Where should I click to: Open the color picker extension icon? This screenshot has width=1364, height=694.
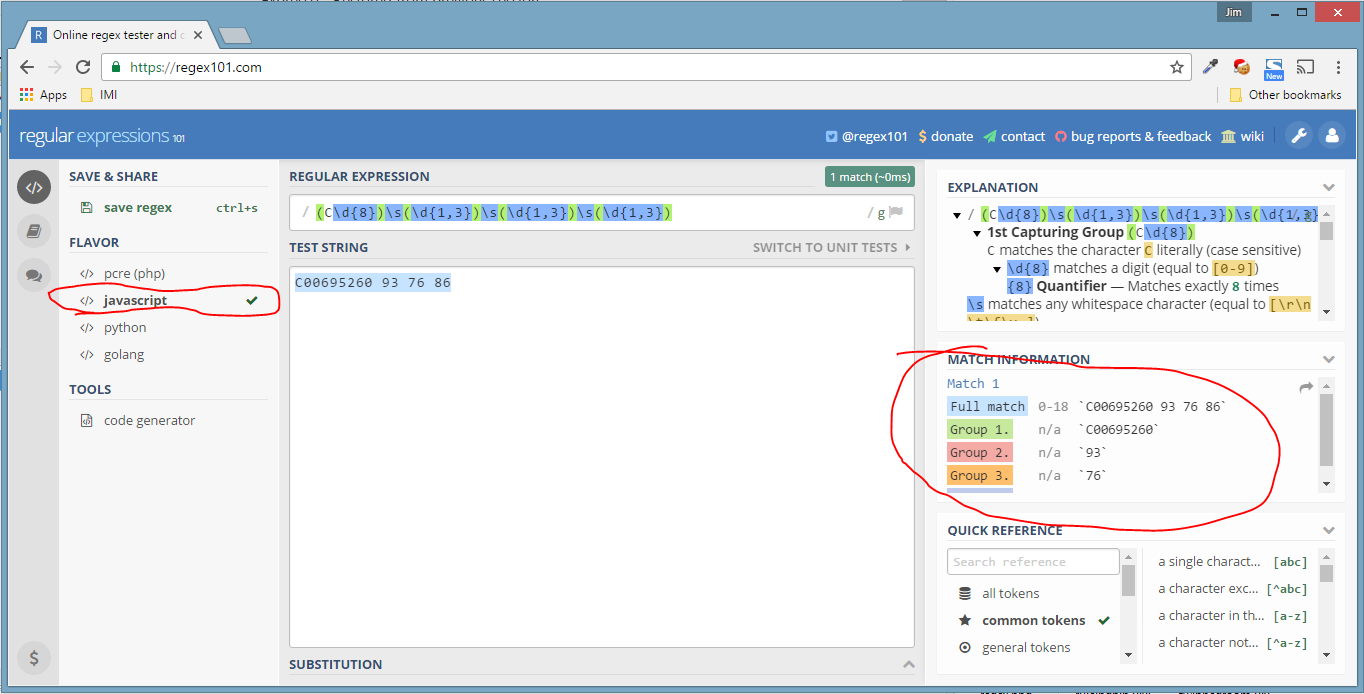pyautogui.click(x=1210, y=67)
